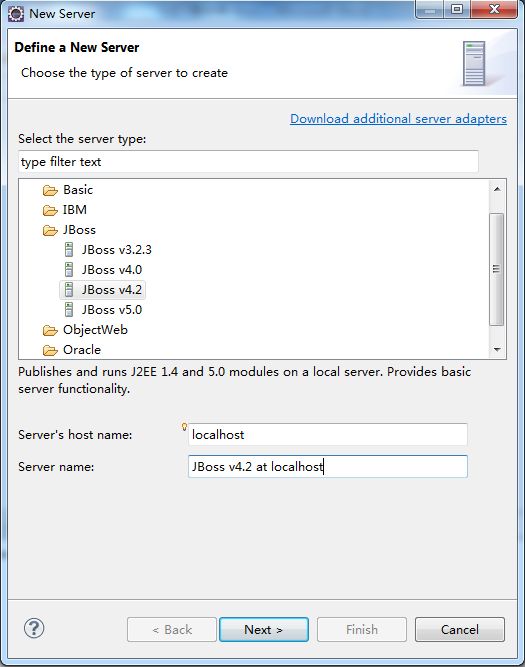Click the server list scrollbar up arrow
525x667 pixels.
pyautogui.click(x=497, y=189)
